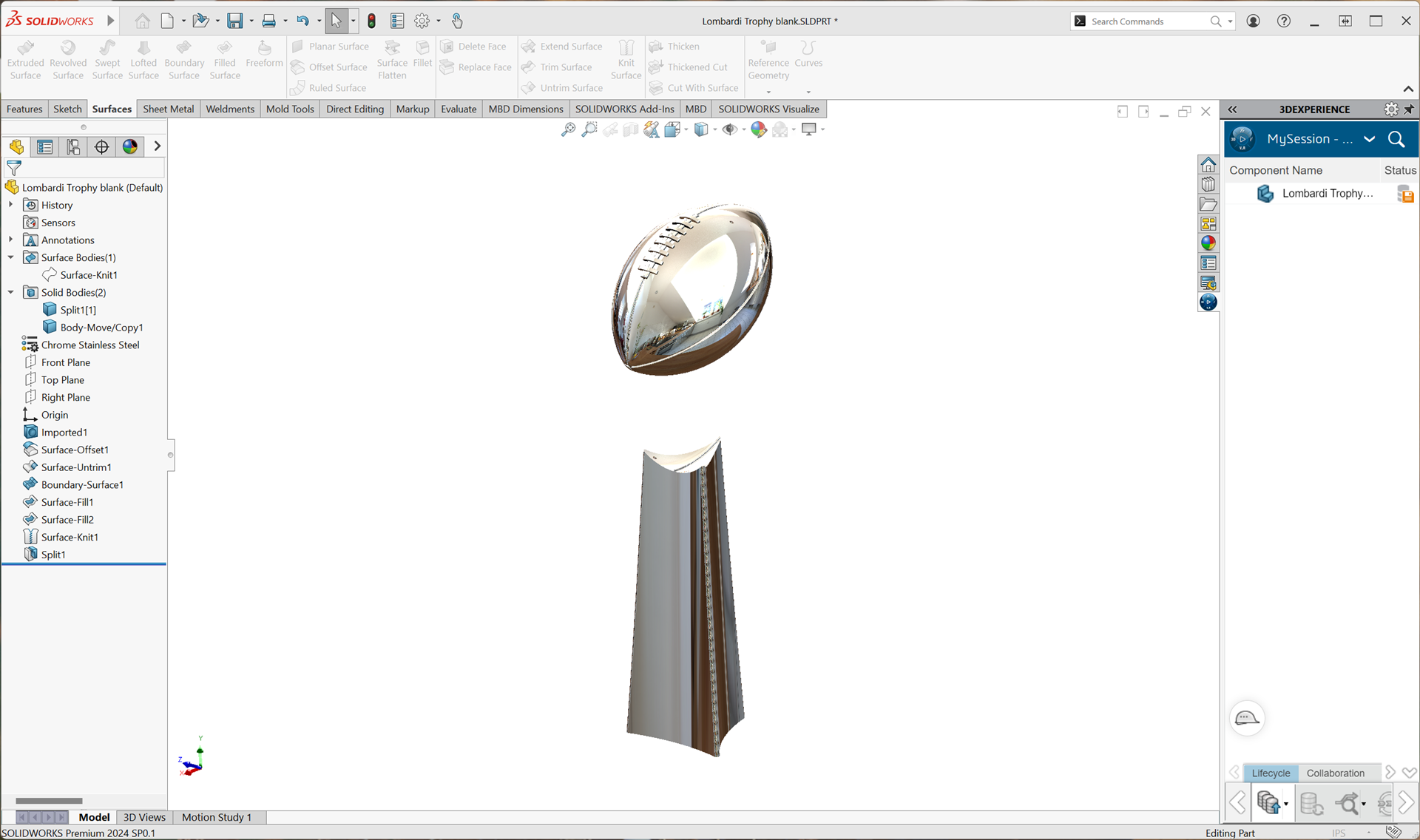Pin the 3DEXPERIENCE panel
The width and height of the screenshot is (1420, 840).
tap(1409, 109)
